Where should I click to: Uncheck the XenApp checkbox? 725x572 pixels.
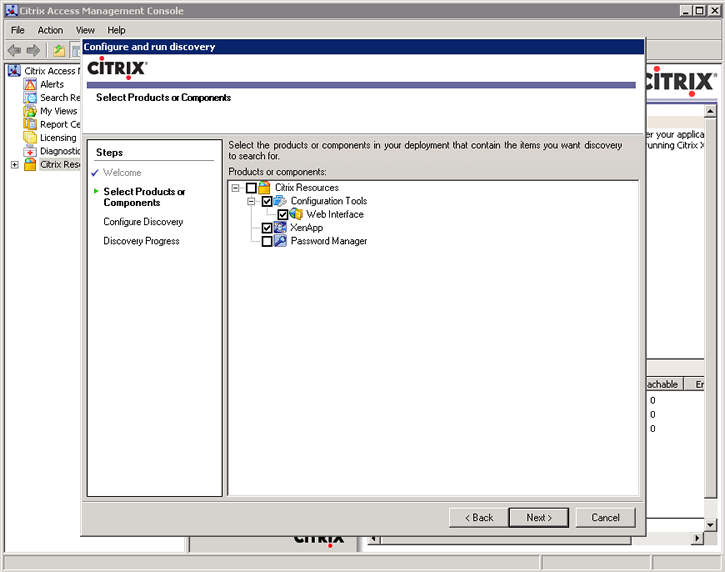tap(267, 228)
